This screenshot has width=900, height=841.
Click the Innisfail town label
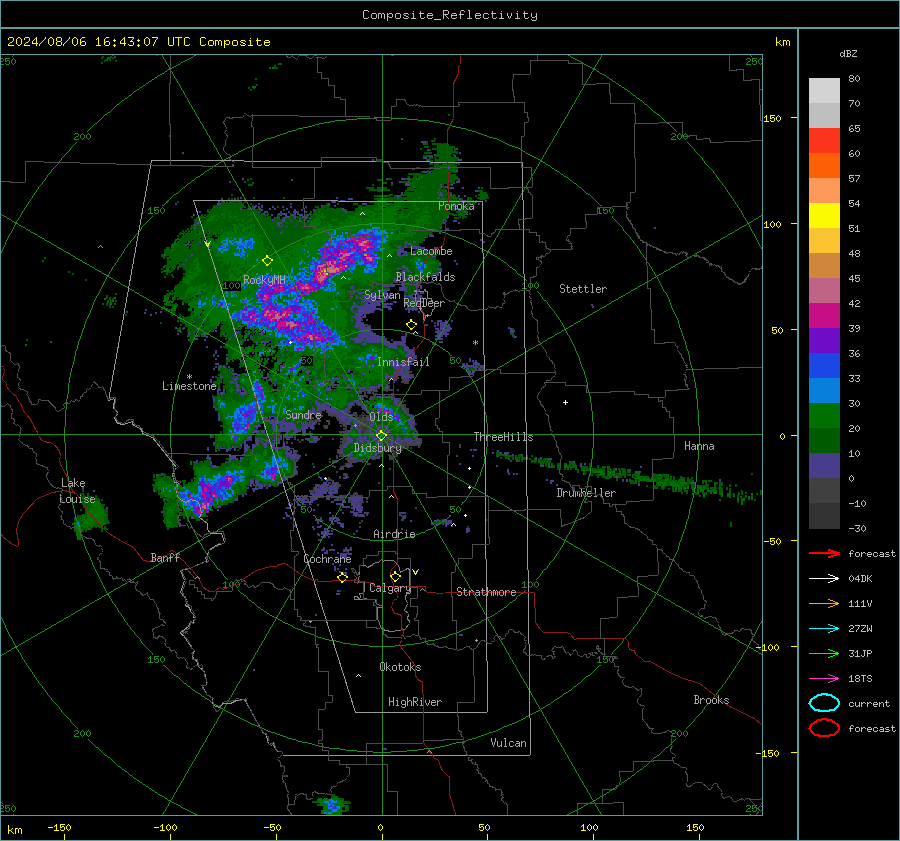tap(403, 362)
